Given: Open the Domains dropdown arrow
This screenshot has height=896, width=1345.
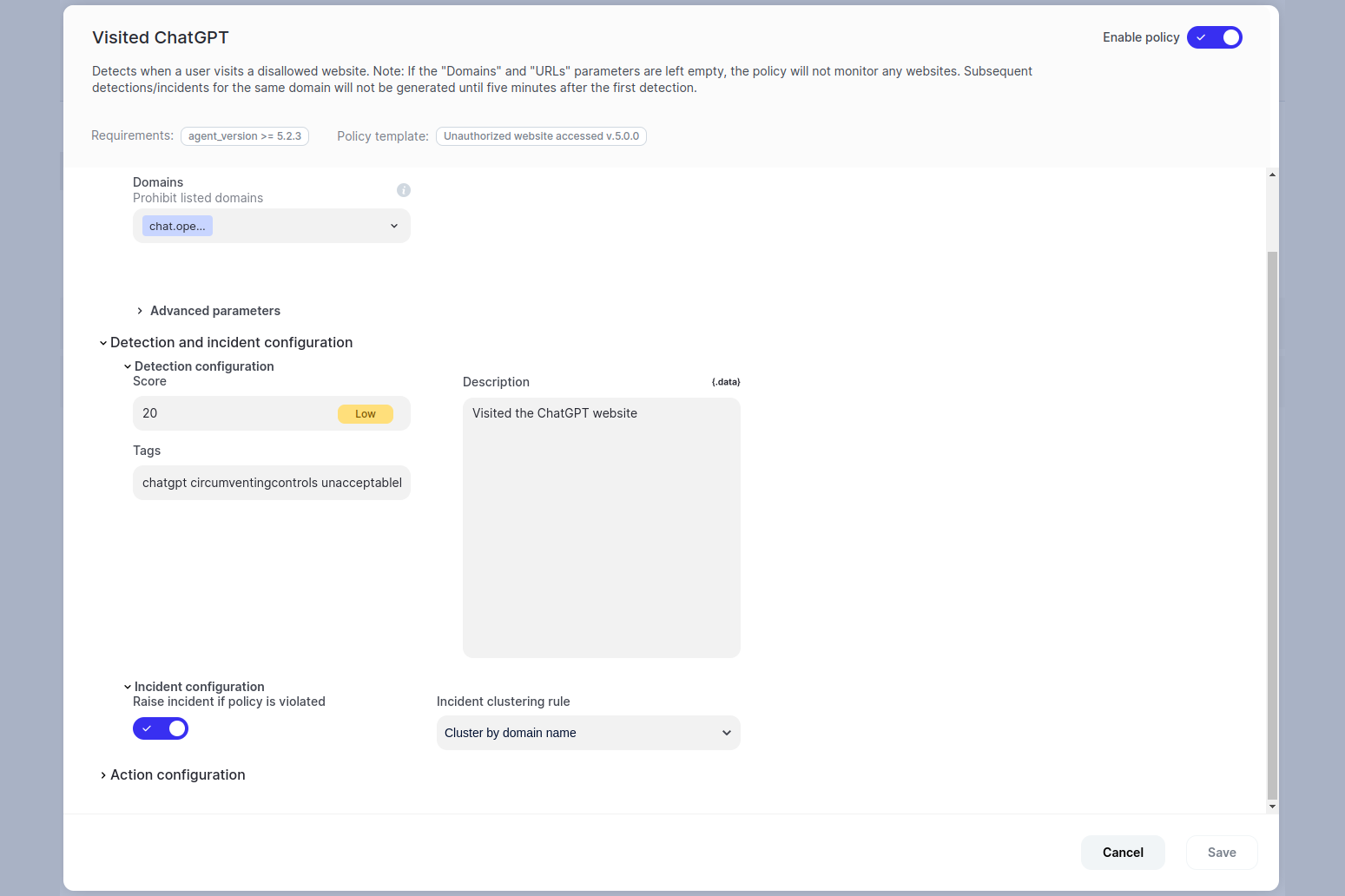Looking at the screenshot, I should [x=394, y=226].
